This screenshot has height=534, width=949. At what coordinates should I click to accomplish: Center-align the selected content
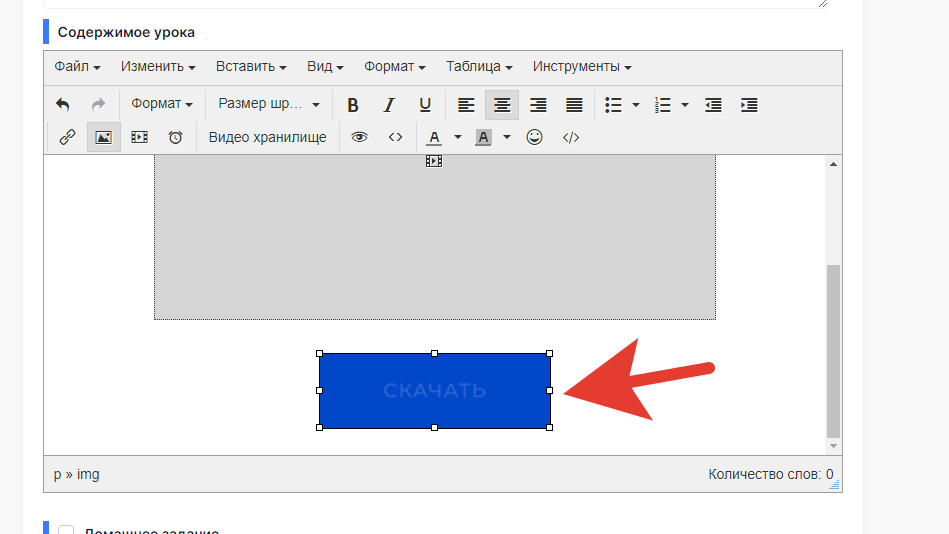502,105
